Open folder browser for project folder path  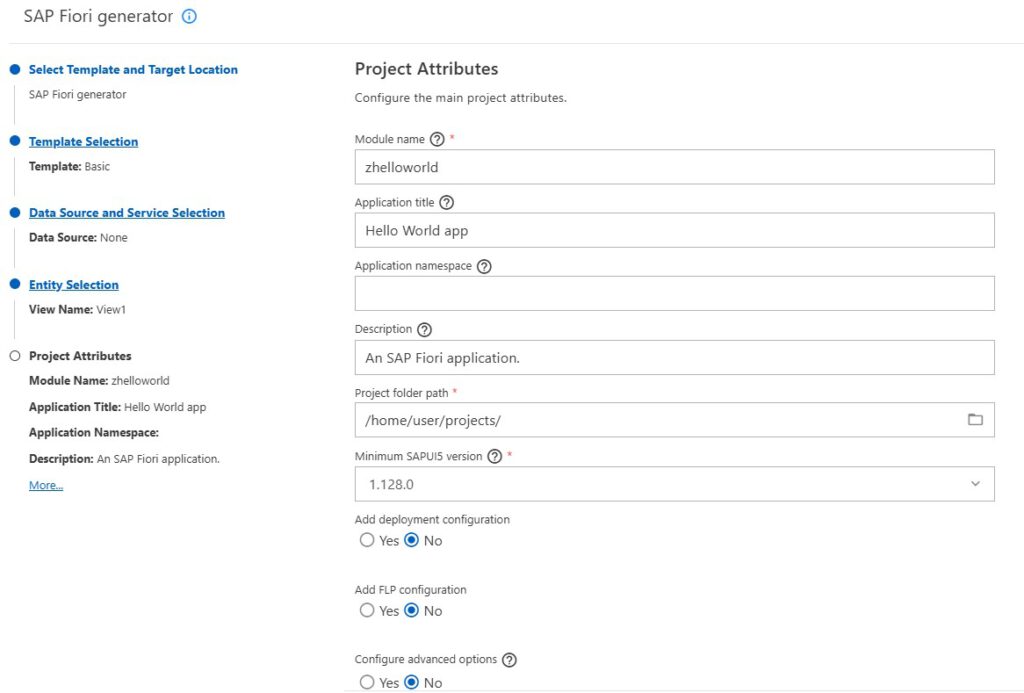tap(975, 420)
